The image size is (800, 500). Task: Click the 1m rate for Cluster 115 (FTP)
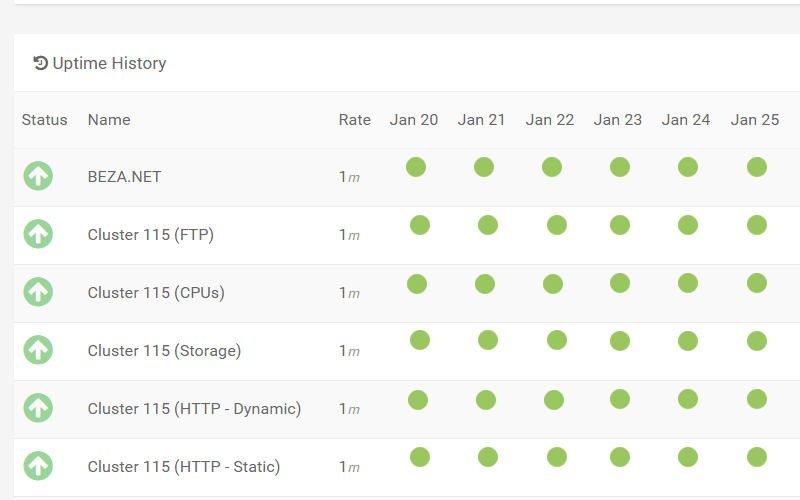point(349,235)
